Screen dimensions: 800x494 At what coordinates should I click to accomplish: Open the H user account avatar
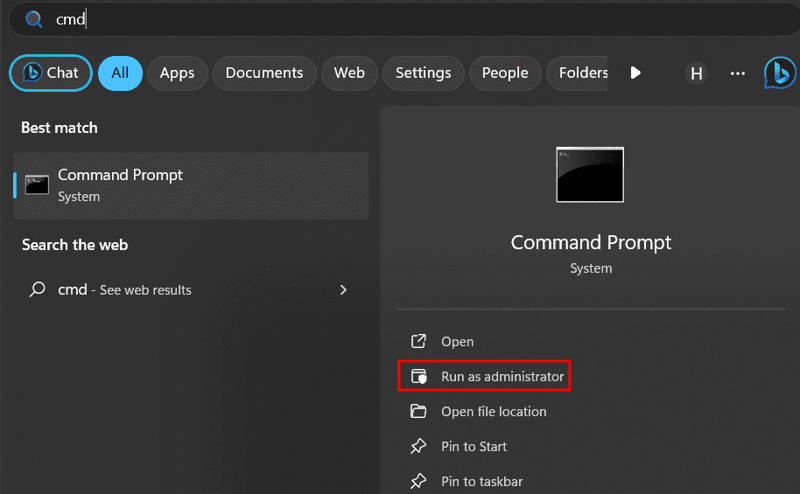[x=696, y=73]
